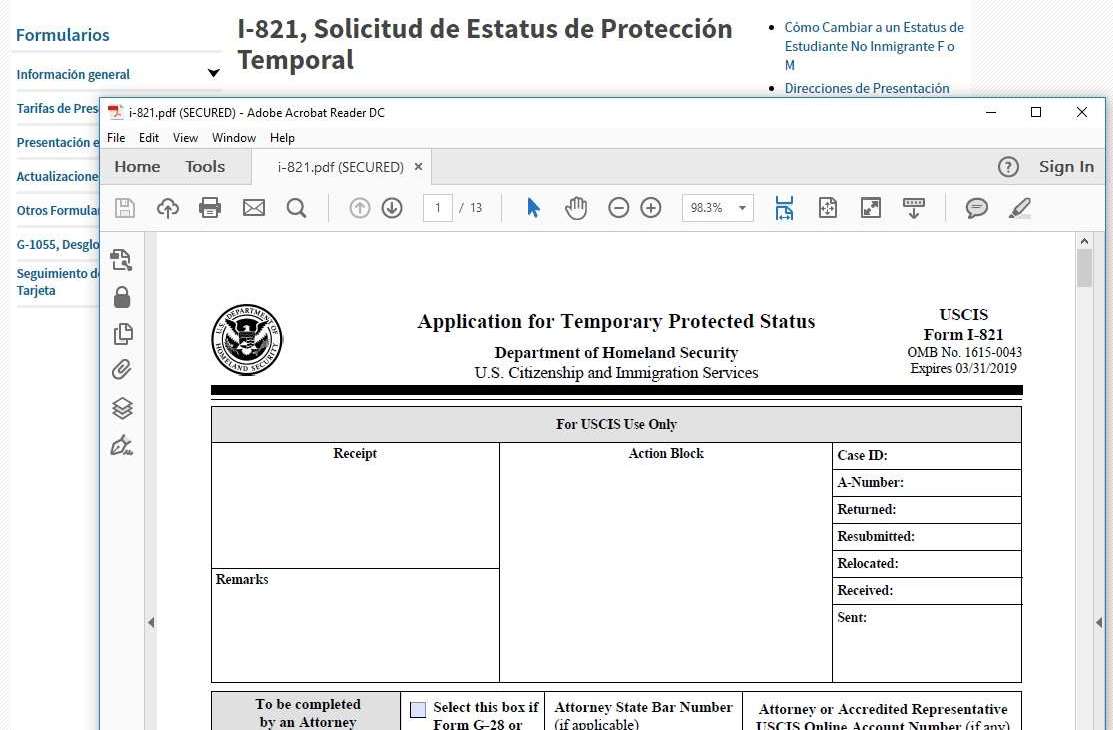The image size is (1113, 730).
Task: Click the Sign In button
Action: 1066,167
